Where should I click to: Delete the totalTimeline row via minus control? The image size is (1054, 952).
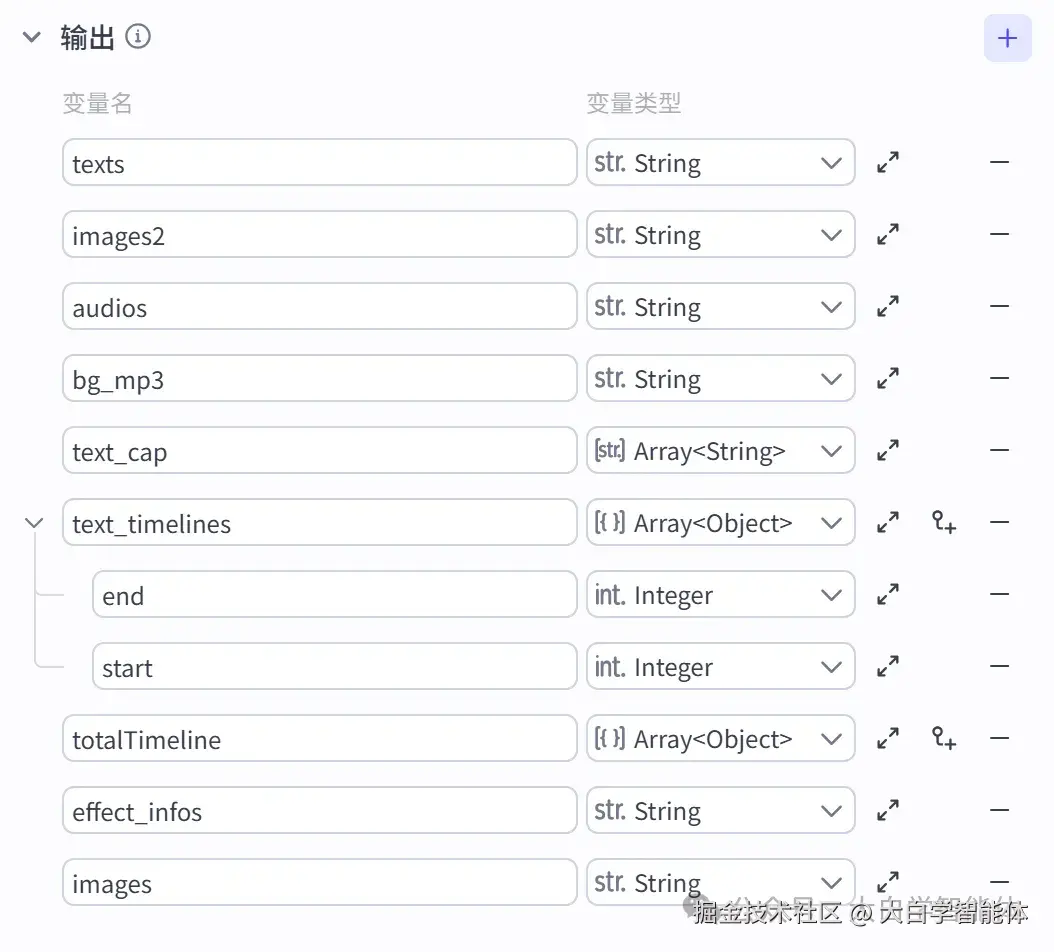999,738
